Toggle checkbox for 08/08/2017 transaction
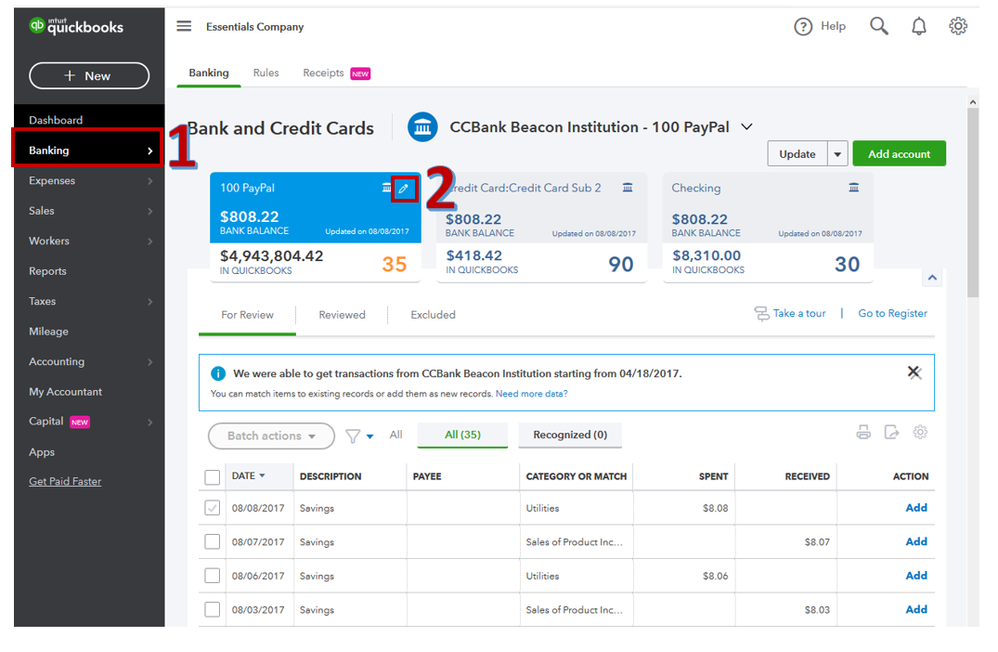 coord(212,507)
